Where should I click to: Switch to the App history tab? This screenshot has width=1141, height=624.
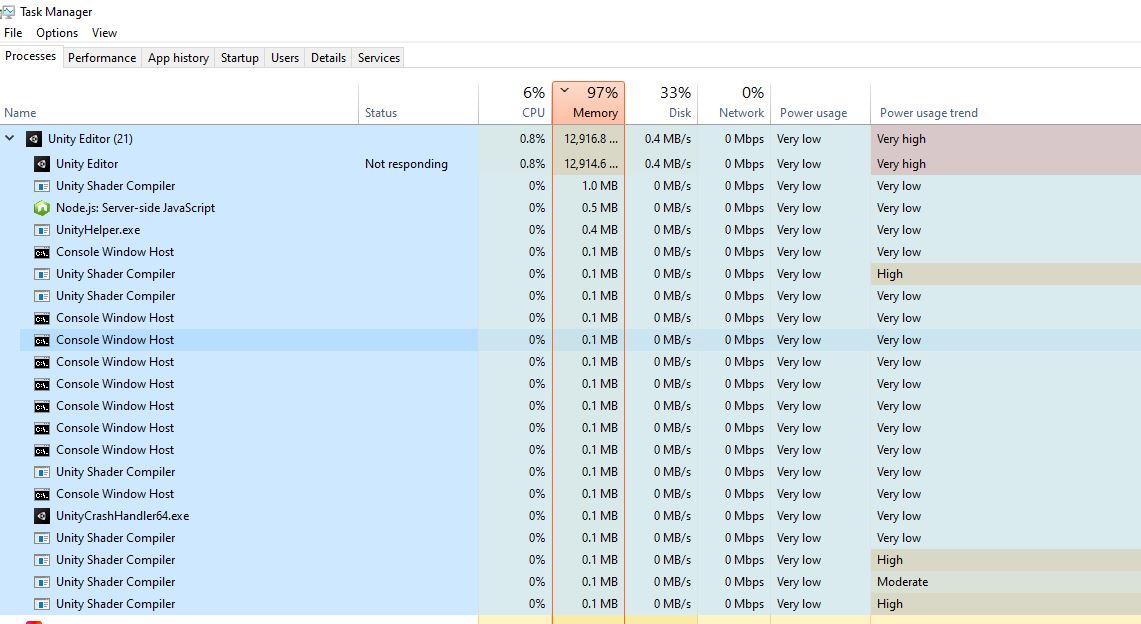point(178,58)
